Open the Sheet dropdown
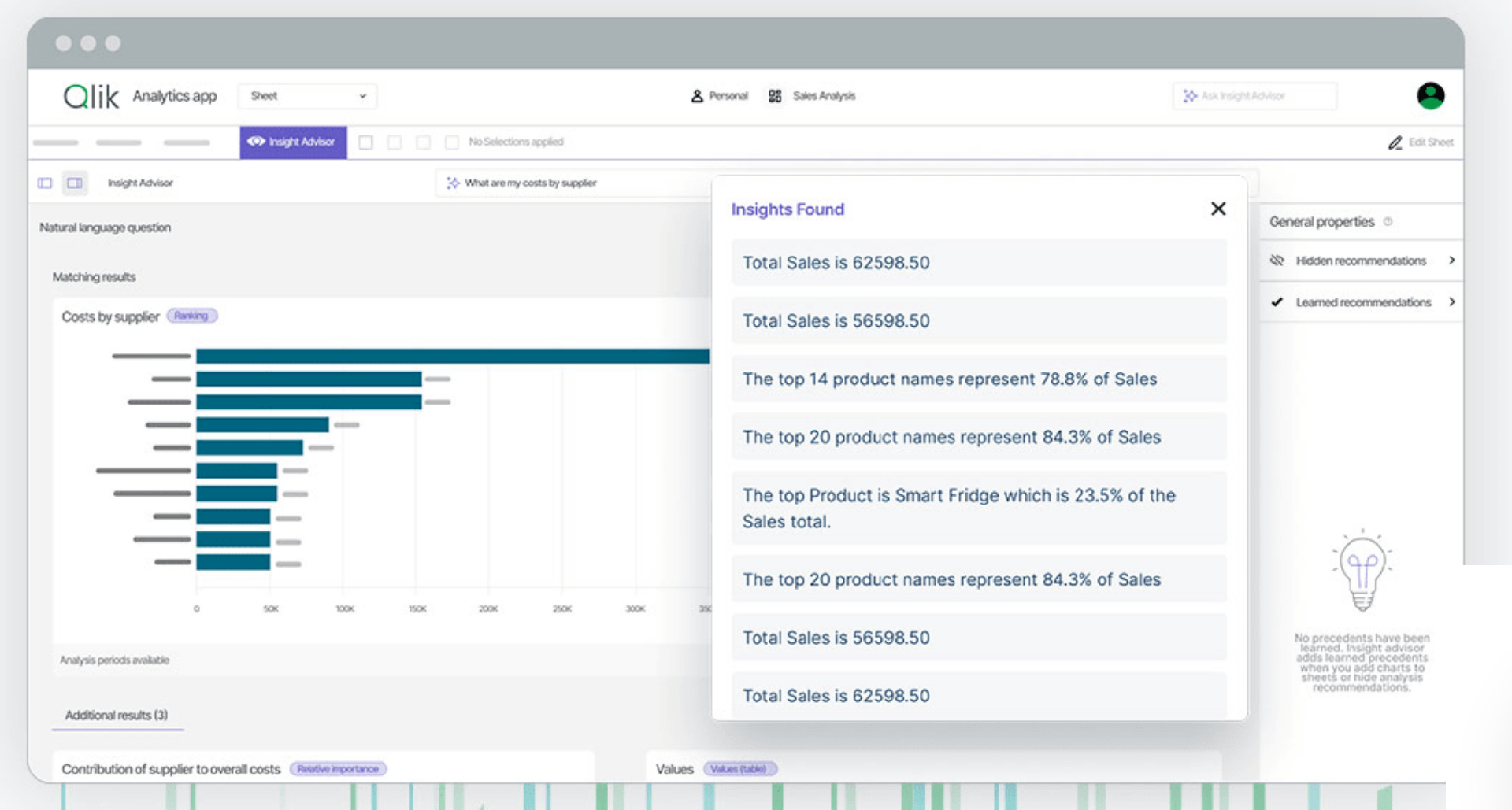Viewport: 1512px width, 810px height. [307, 96]
